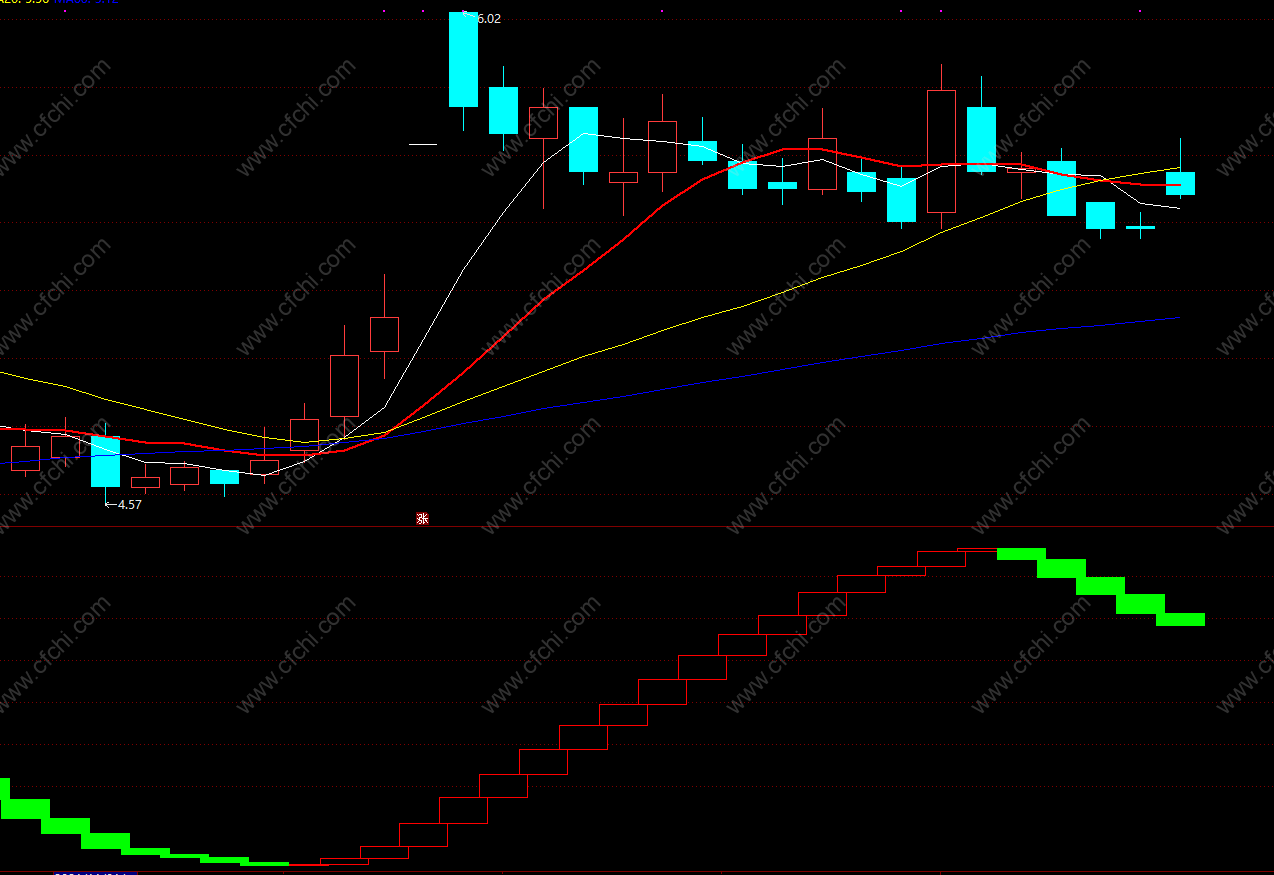Viewport: 1274px width, 875px height.
Task: Select the 4.57 low price label
Action: coord(129,505)
